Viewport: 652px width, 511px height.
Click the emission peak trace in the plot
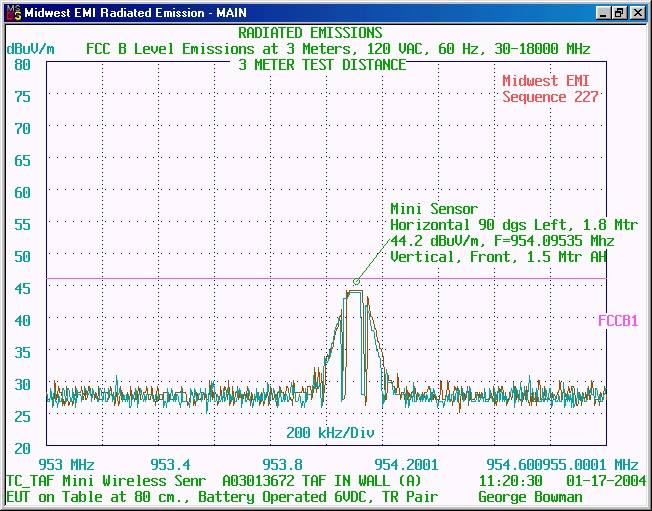tap(354, 293)
